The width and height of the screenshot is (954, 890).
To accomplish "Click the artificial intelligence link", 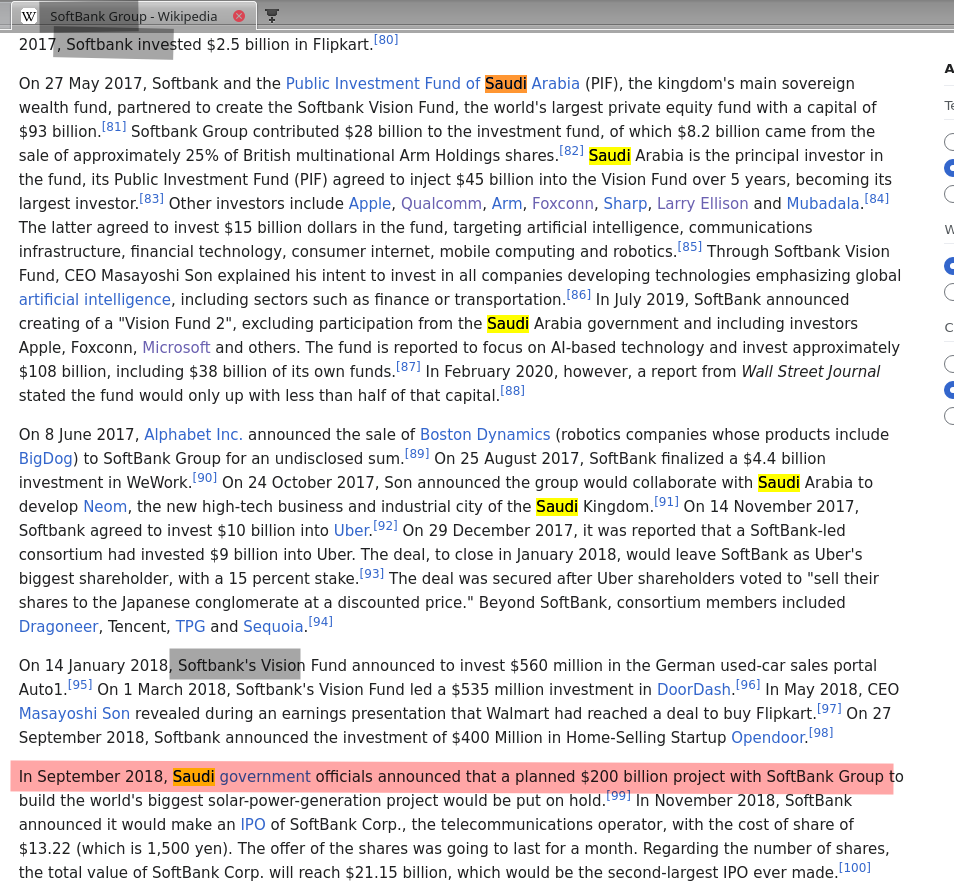I will (x=95, y=300).
